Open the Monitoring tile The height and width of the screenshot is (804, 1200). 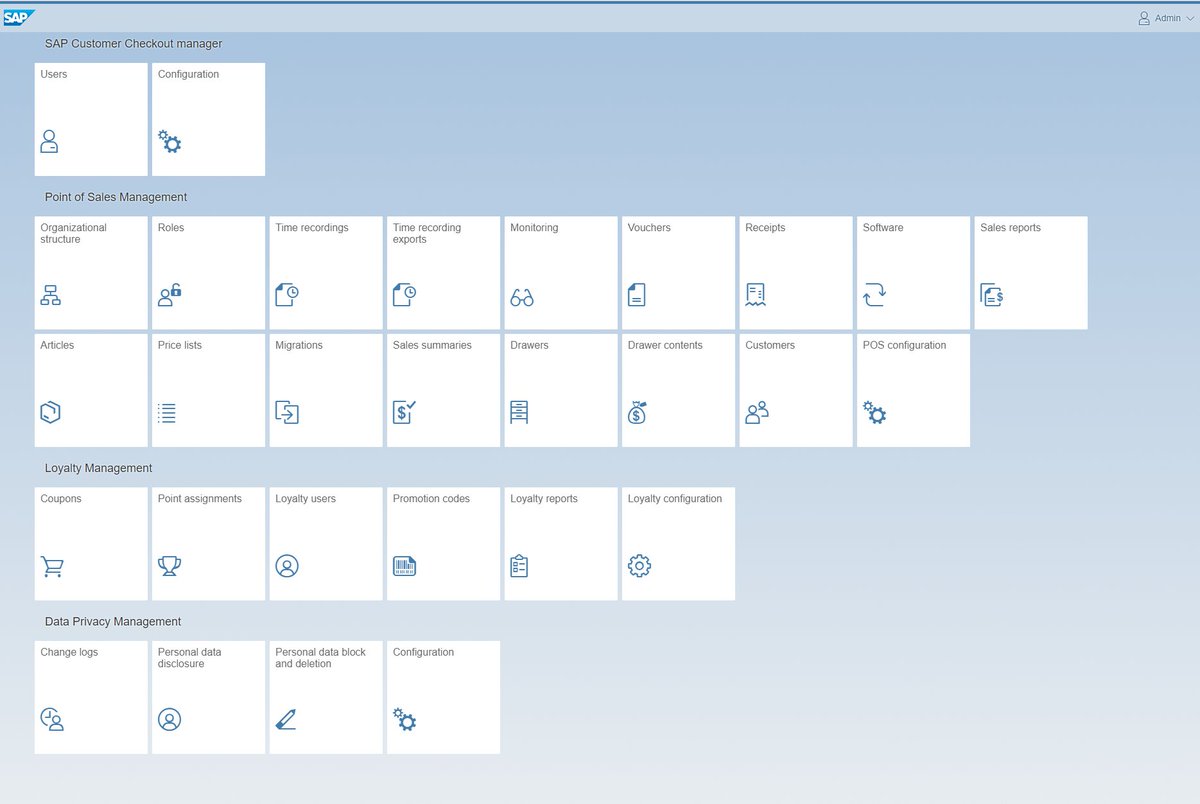pyautogui.click(x=561, y=273)
